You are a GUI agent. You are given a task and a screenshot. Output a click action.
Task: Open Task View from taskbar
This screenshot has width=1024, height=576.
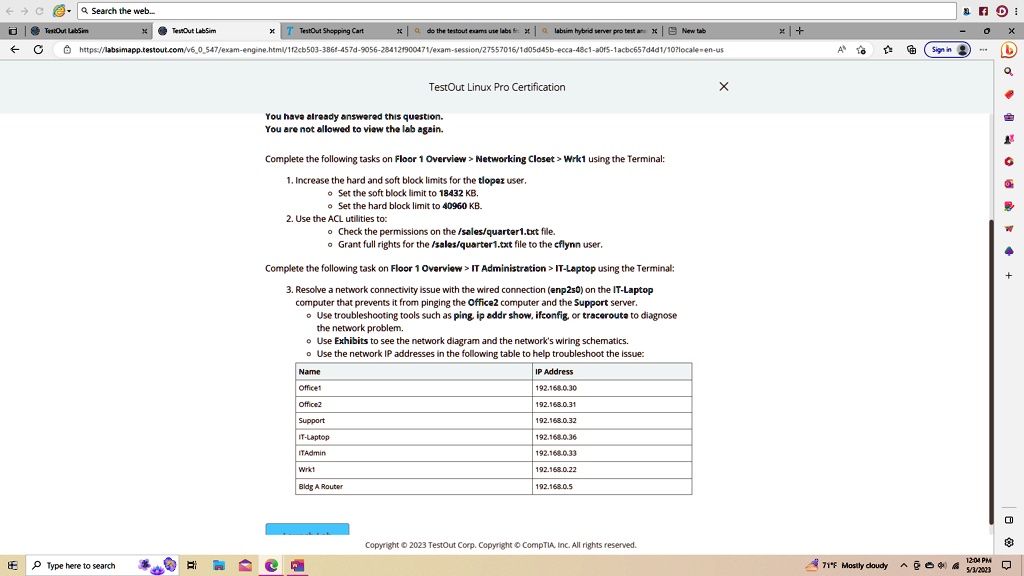coord(192,566)
